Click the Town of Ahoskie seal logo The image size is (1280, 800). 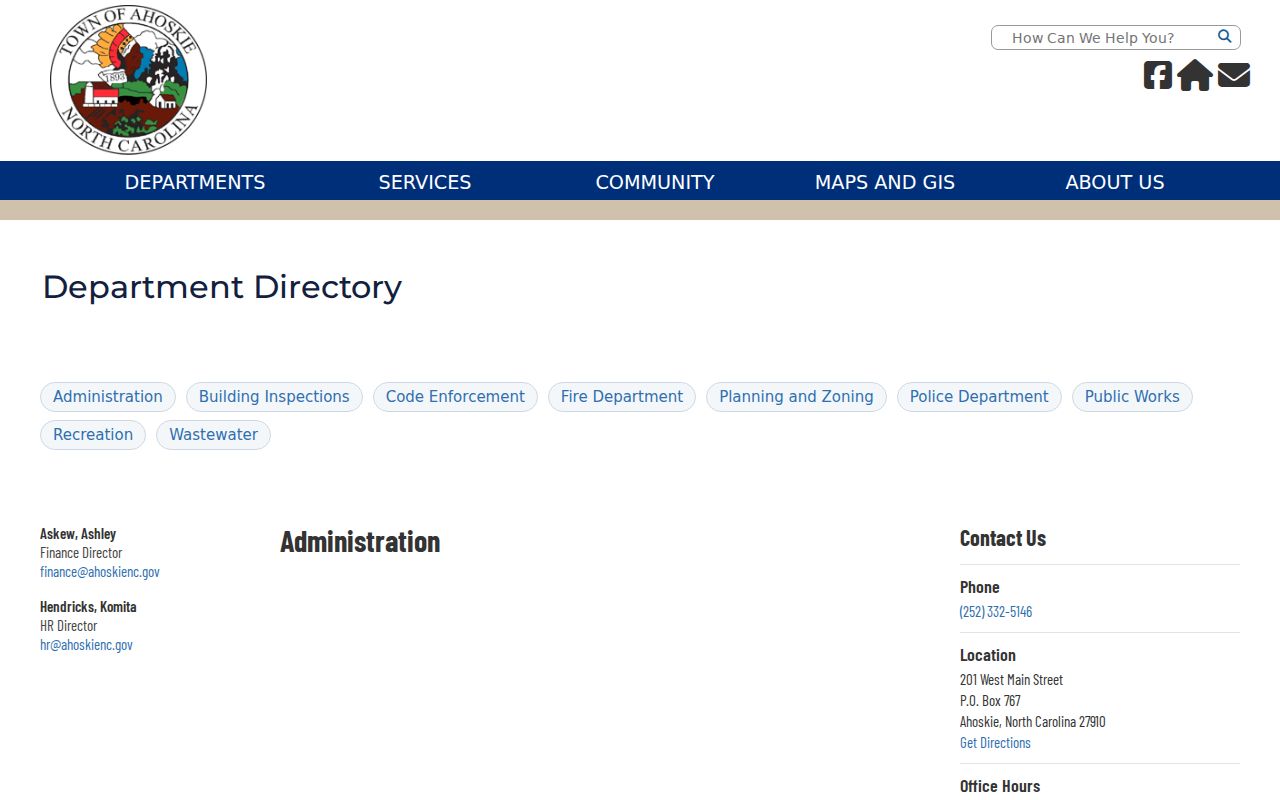pyautogui.click(x=128, y=80)
